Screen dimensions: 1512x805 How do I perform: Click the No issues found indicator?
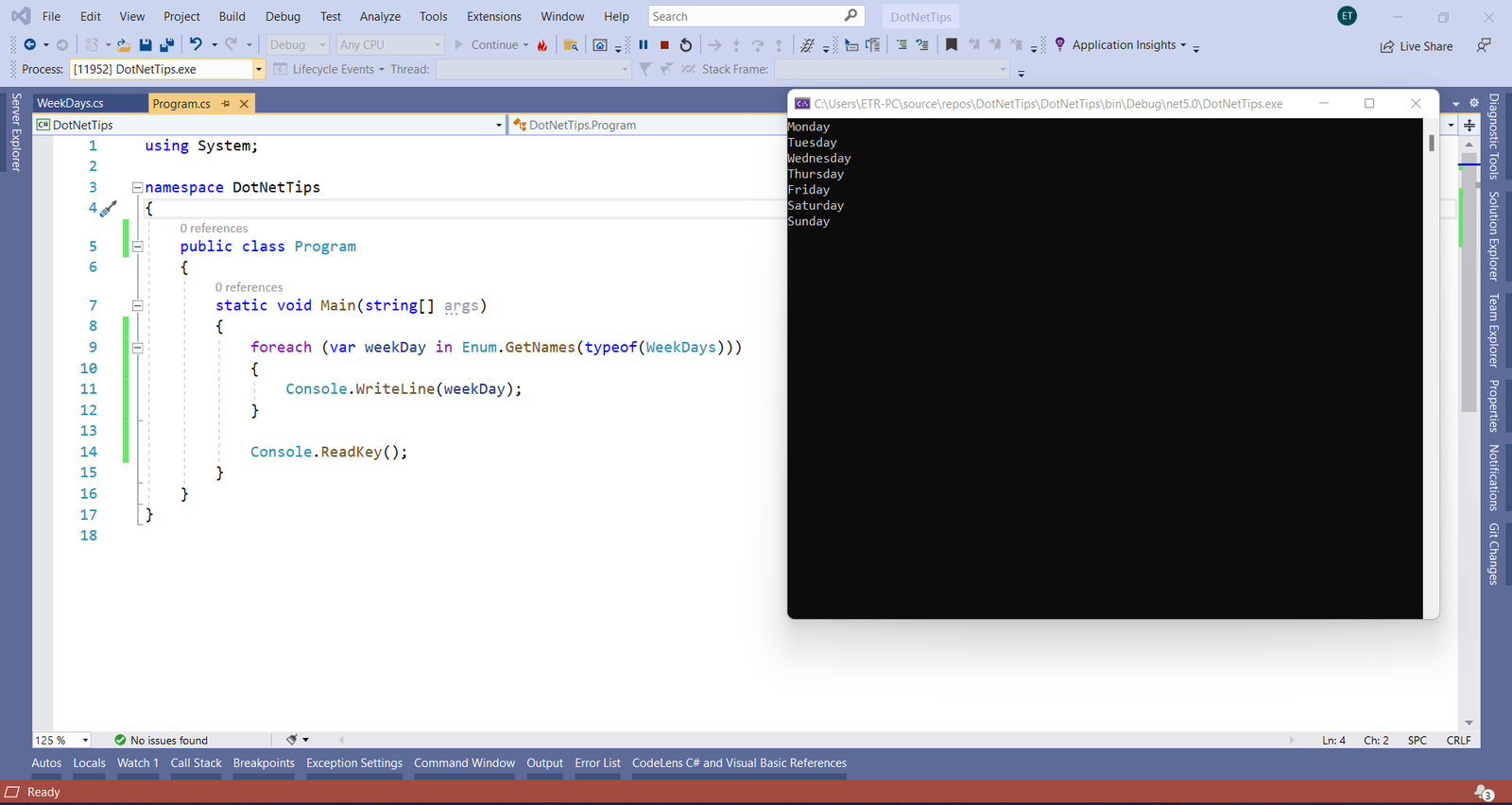161,740
